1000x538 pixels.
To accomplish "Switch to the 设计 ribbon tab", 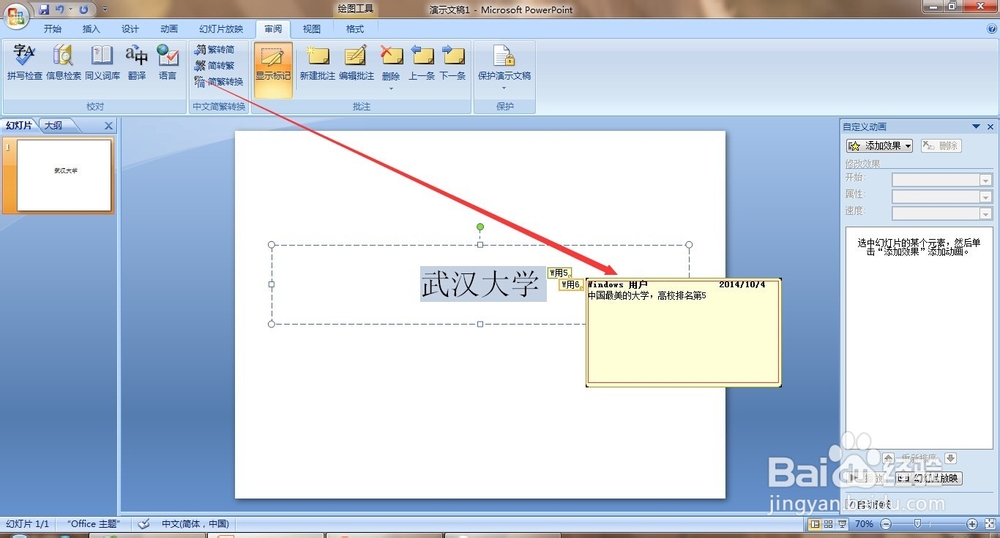I will click(x=130, y=29).
